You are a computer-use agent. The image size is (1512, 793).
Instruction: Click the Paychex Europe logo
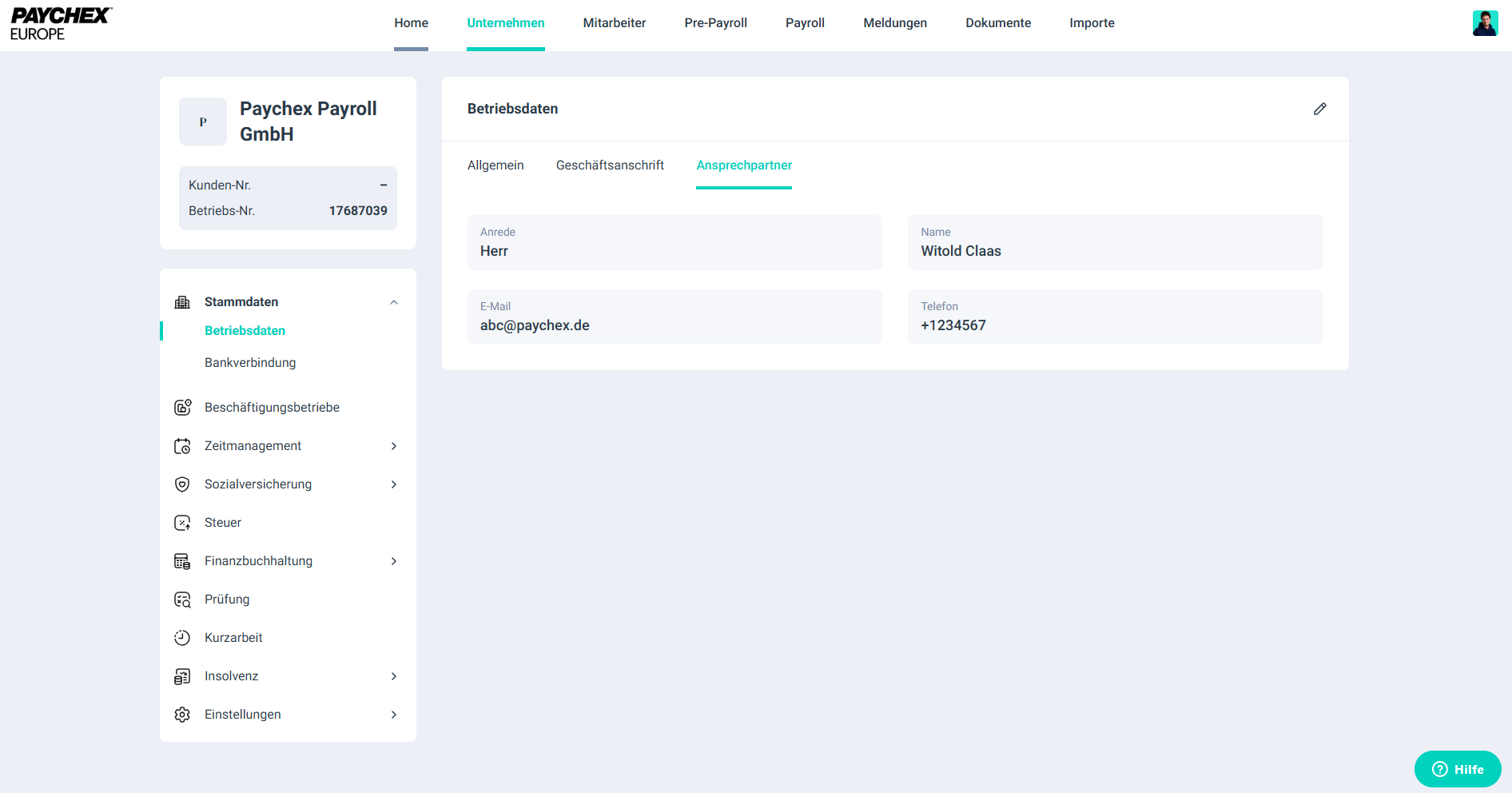point(61,24)
